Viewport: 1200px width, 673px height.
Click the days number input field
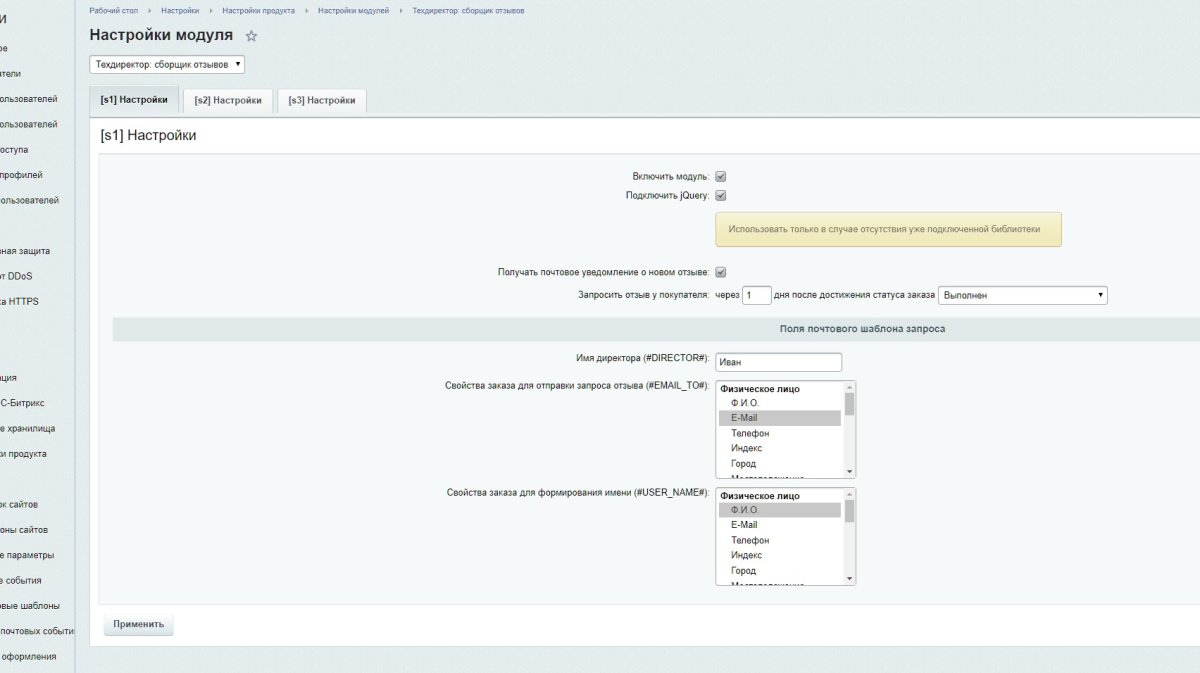click(x=756, y=295)
